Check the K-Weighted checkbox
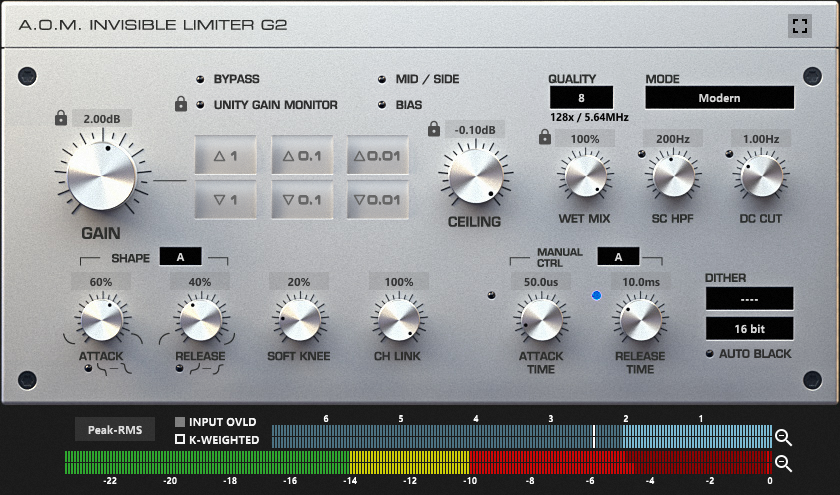The image size is (840, 495). 180,439
